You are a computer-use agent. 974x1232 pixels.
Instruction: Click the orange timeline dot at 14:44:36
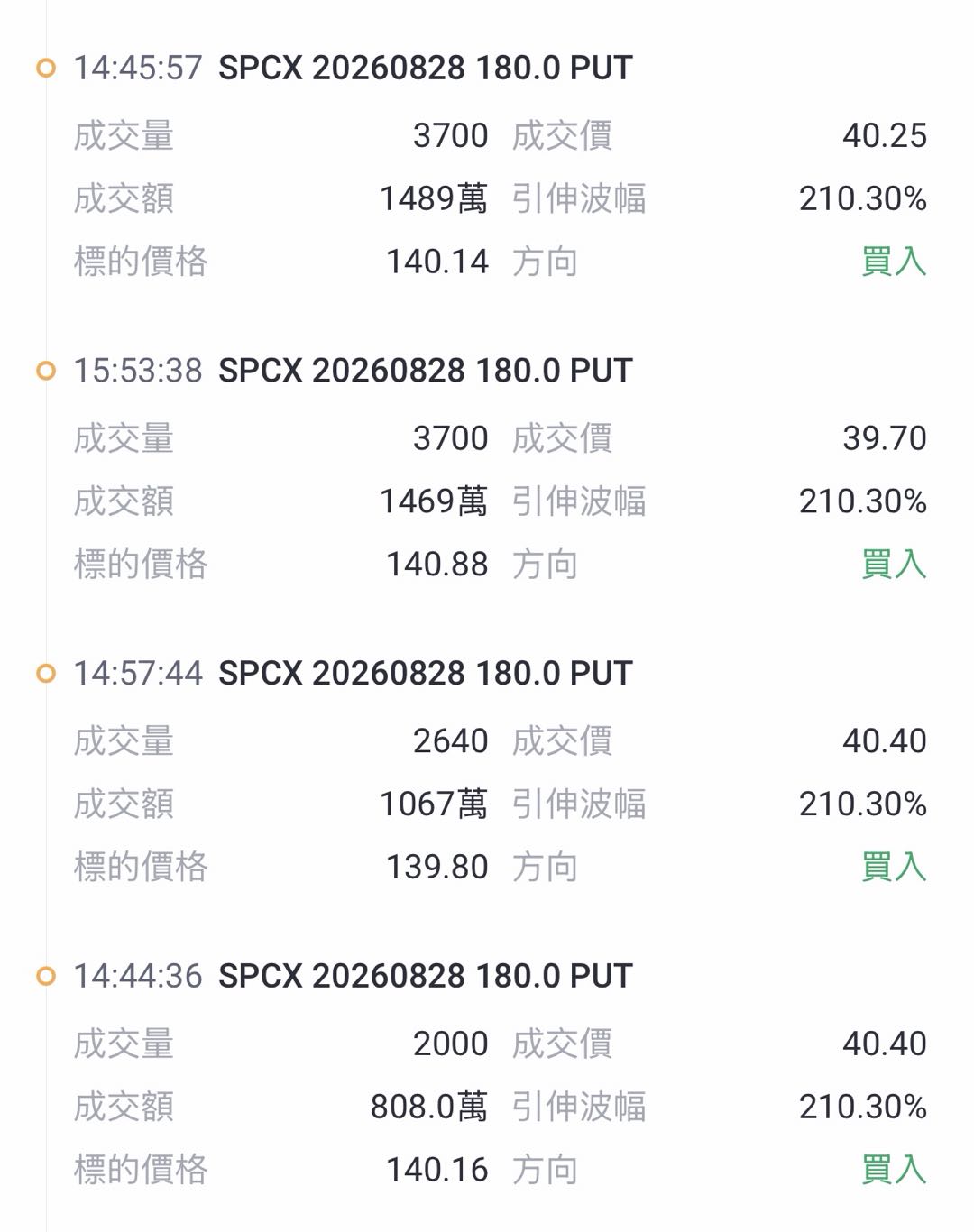pos(45,976)
